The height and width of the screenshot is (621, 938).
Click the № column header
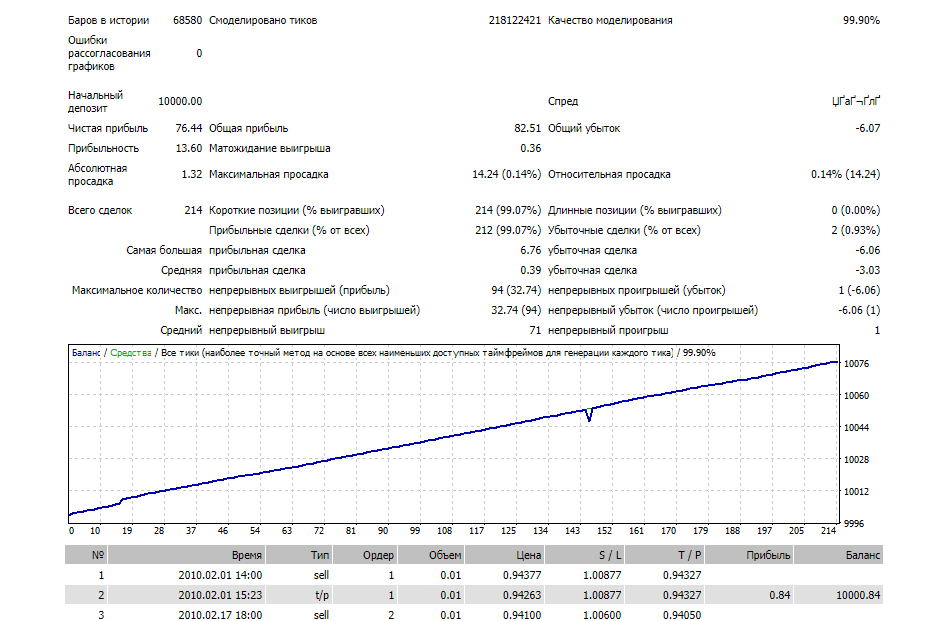pos(86,555)
